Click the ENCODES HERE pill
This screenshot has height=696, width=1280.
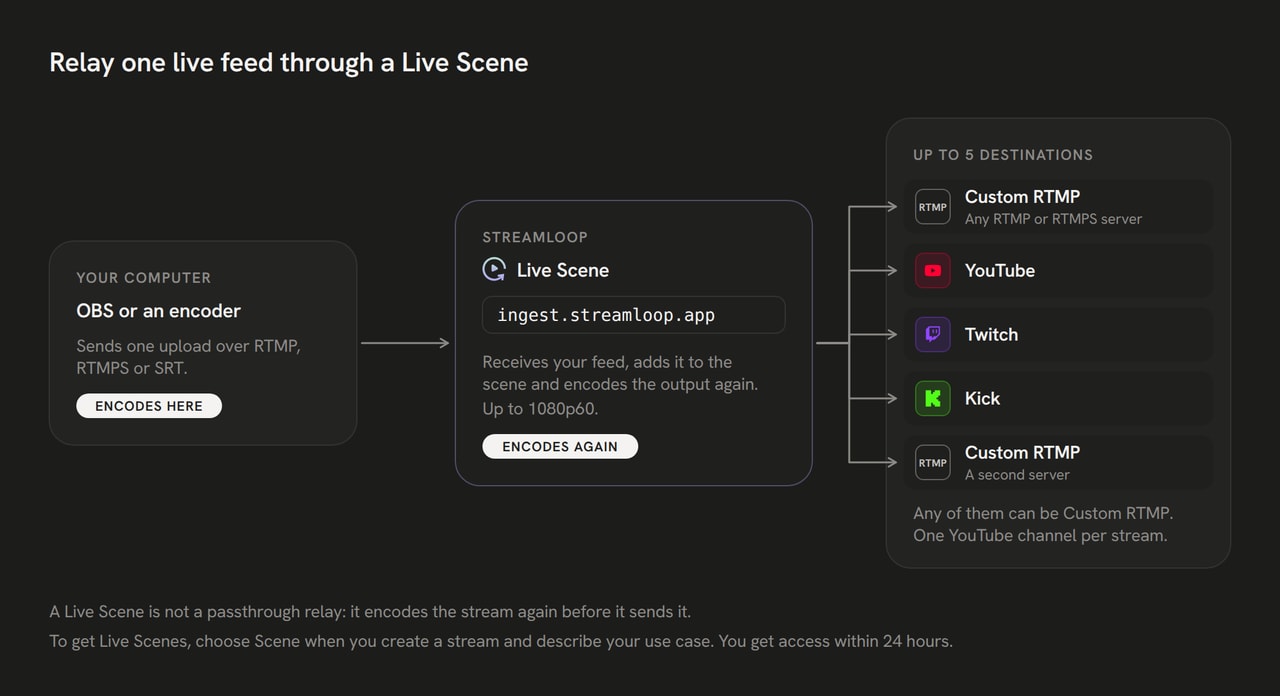click(x=149, y=406)
